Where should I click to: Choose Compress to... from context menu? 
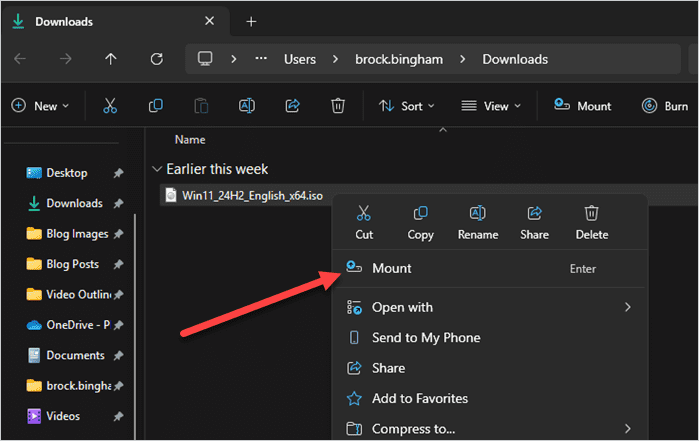[489, 429]
